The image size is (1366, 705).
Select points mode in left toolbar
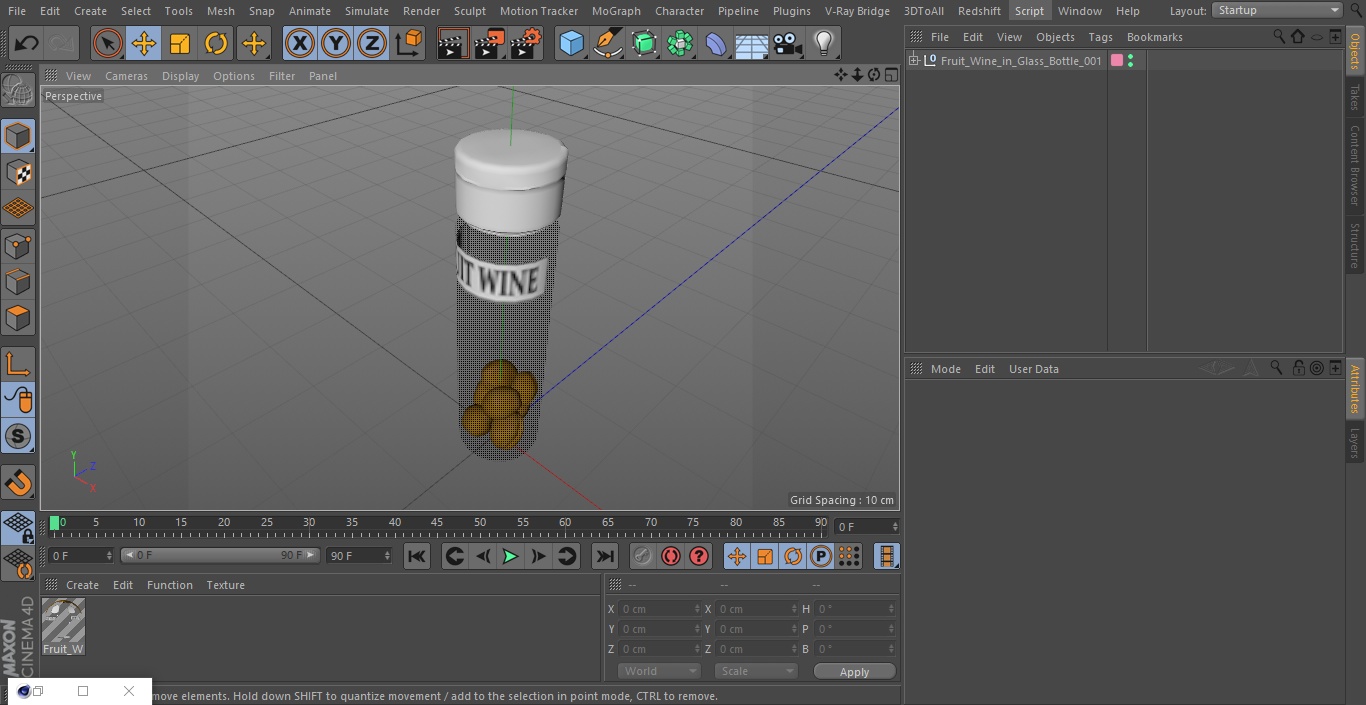(x=18, y=245)
